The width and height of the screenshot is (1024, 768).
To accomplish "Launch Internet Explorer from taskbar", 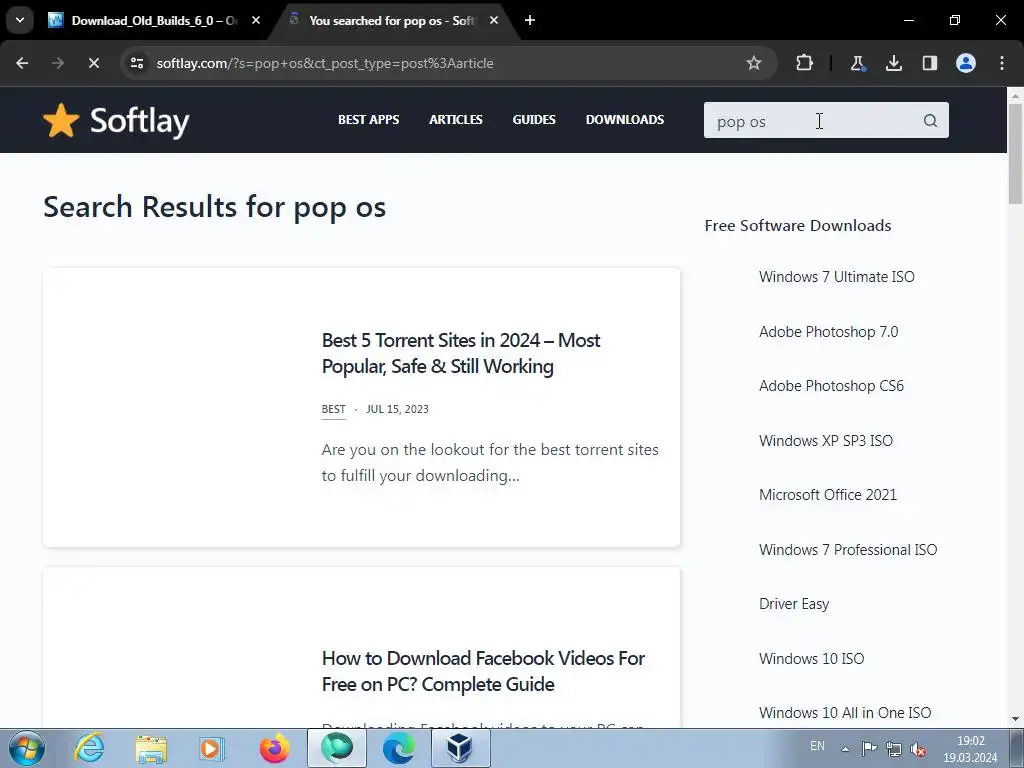I will [89, 748].
